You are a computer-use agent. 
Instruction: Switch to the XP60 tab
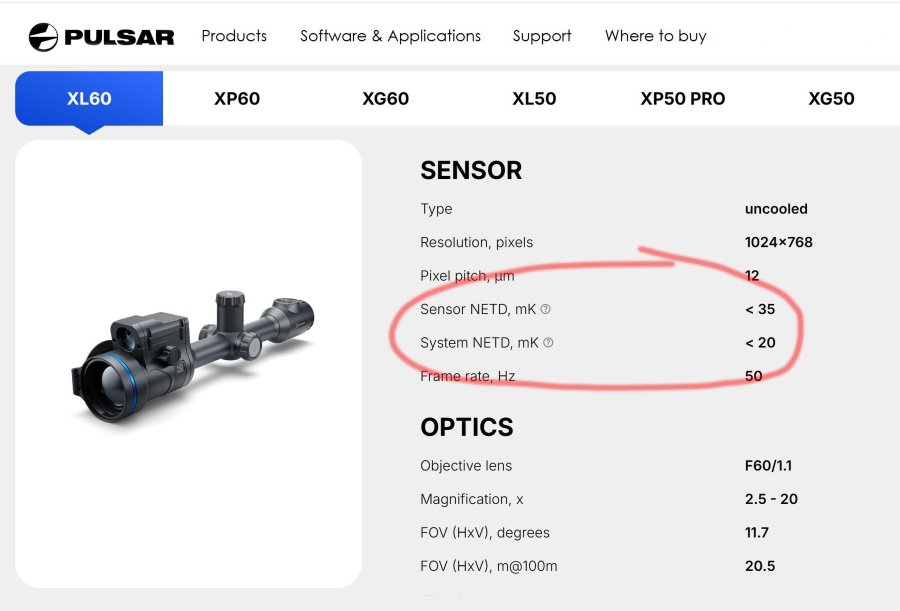(236, 99)
